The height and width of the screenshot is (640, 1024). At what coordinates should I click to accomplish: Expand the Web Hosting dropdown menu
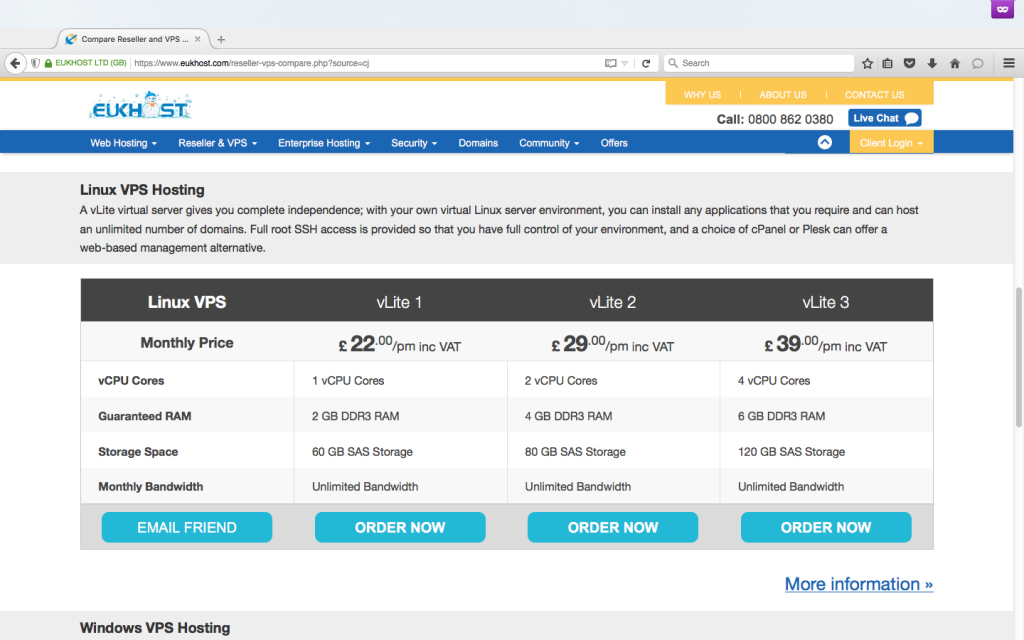[124, 143]
